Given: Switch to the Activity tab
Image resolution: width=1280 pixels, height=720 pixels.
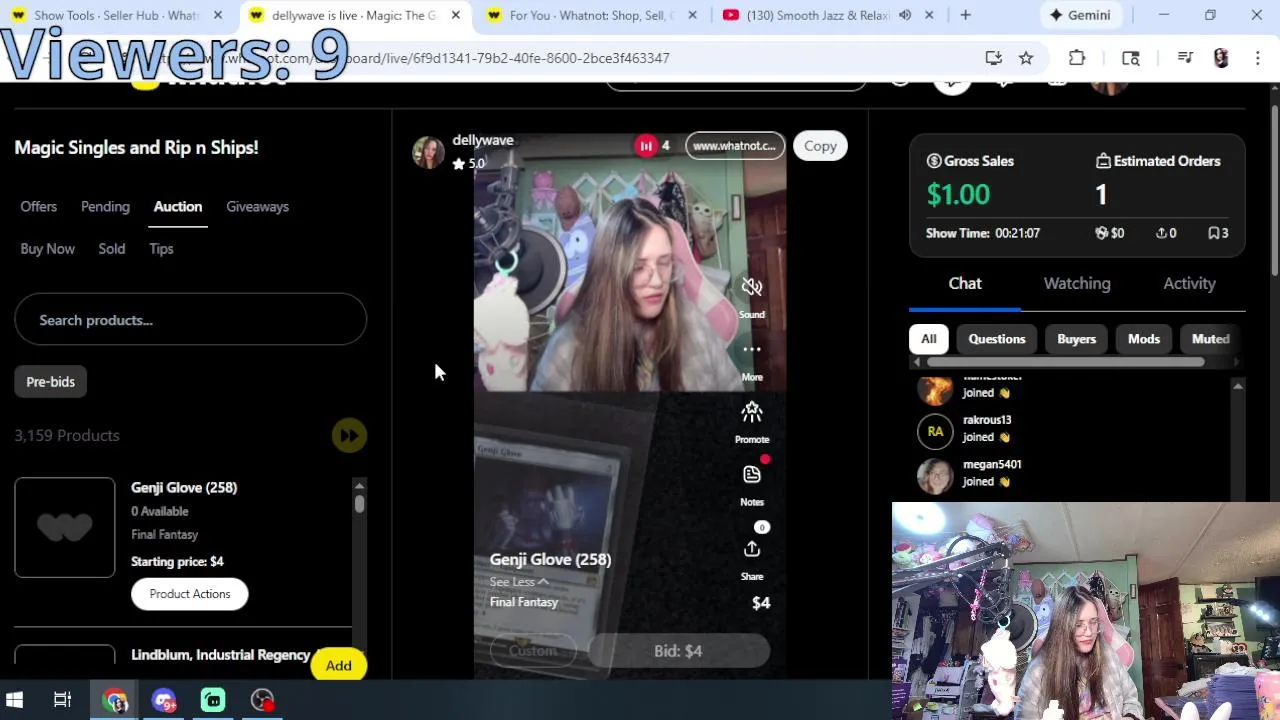Looking at the screenshot, I should click(1189, 283).
